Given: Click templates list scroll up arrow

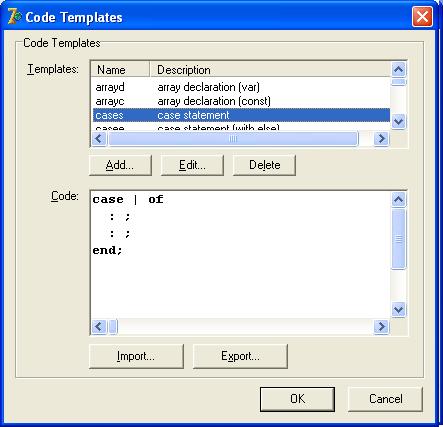Looking at the screenshot, I should (x=399, y=70).
